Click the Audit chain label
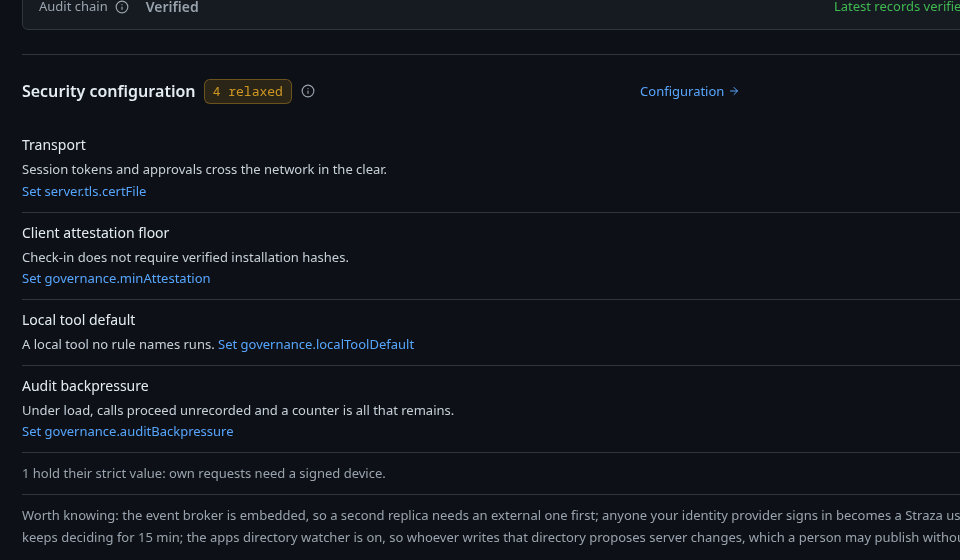Screen dimensions: 960x560 tap(73, 7)
